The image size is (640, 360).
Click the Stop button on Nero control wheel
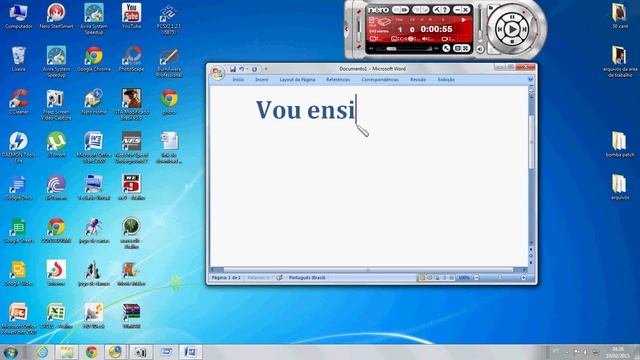512,42
